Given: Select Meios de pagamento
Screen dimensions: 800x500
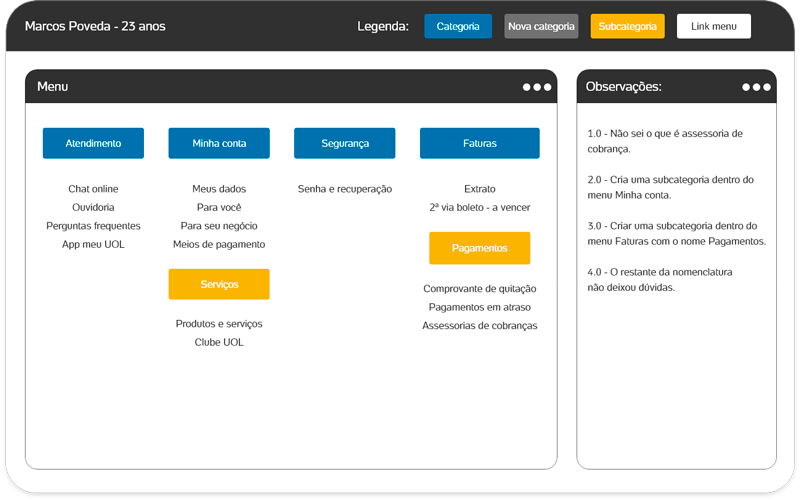Looking at the screenshot, I should point(219,244).
